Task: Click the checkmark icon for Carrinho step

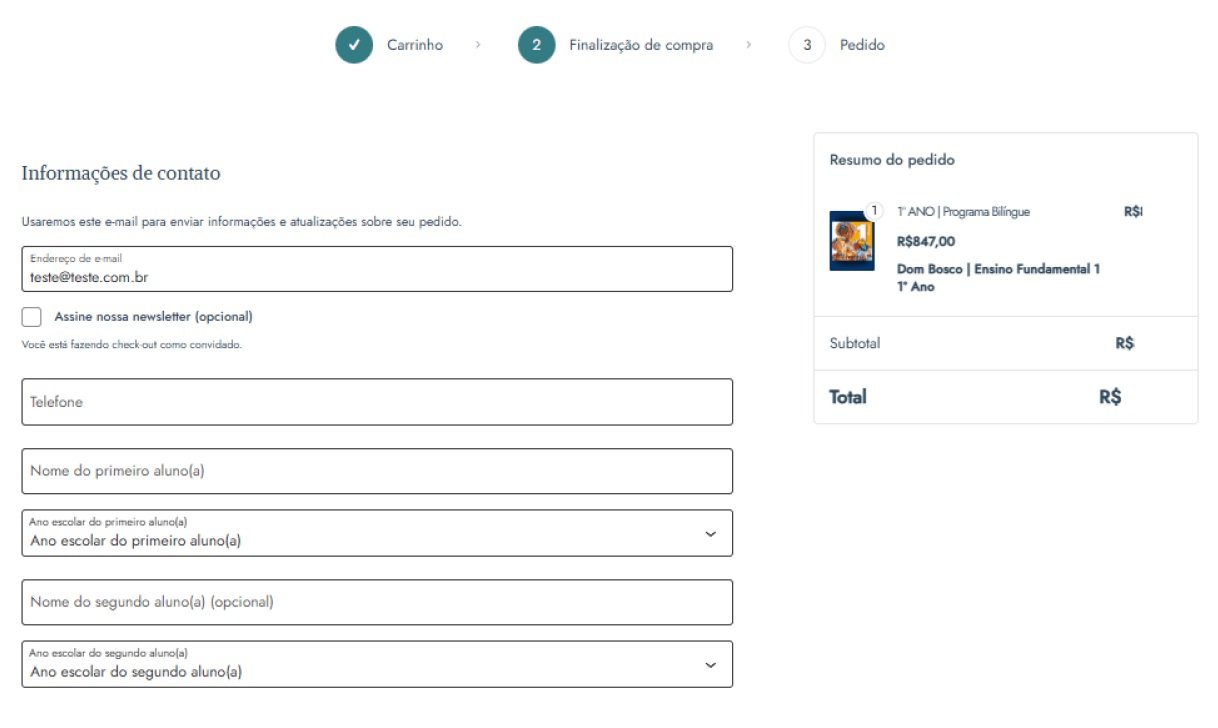Action: 354,45
